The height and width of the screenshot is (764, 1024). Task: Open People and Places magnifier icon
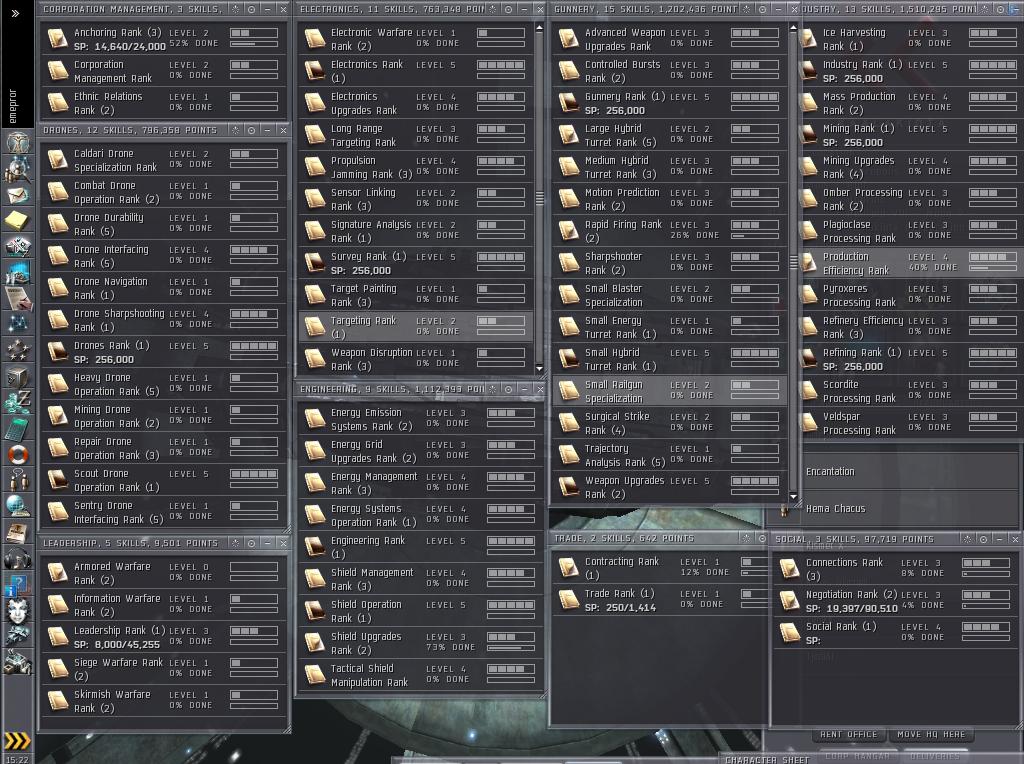(x=18, y=168)
